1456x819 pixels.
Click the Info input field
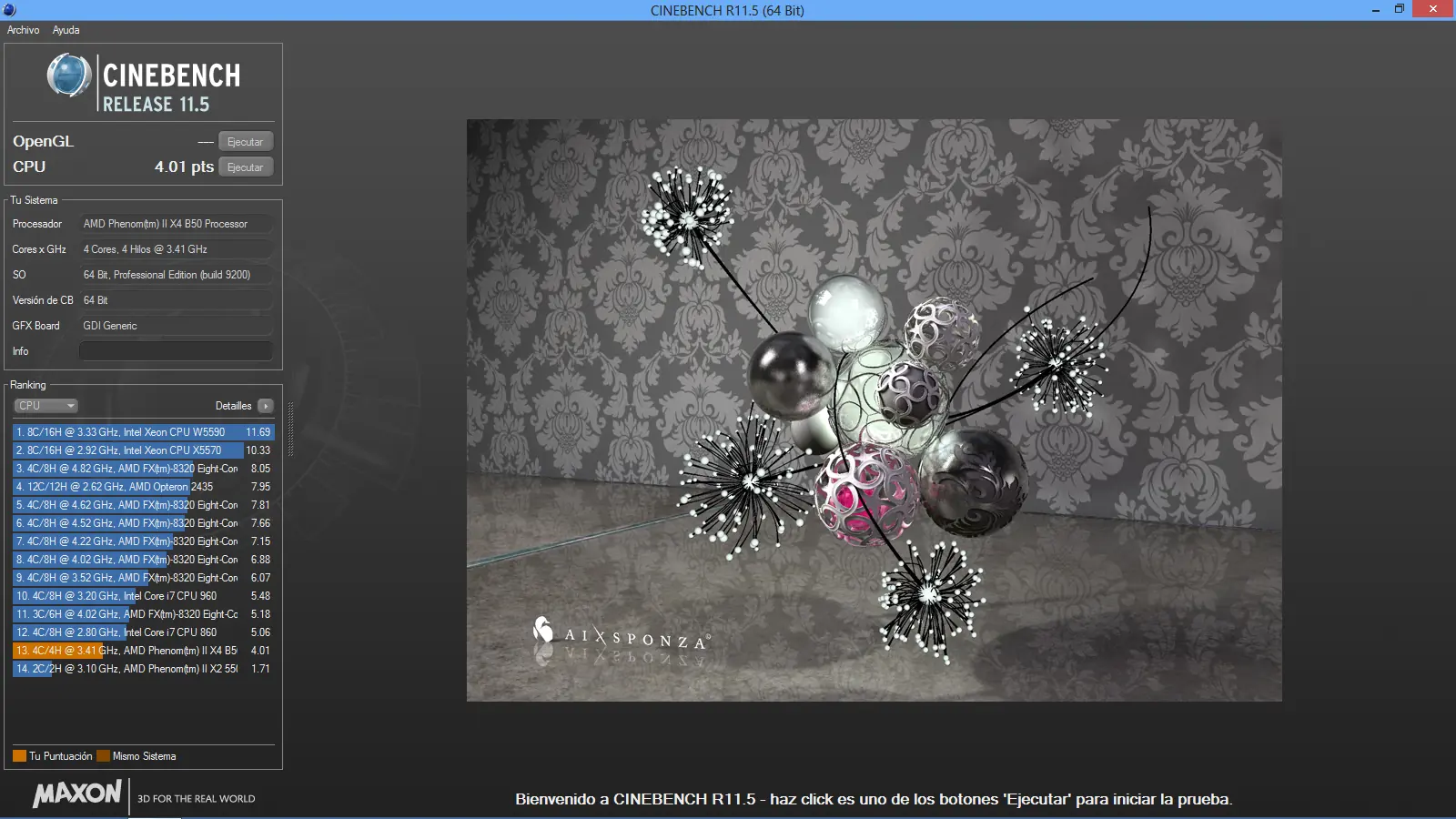pyautogui.click(x=177, y=351)
